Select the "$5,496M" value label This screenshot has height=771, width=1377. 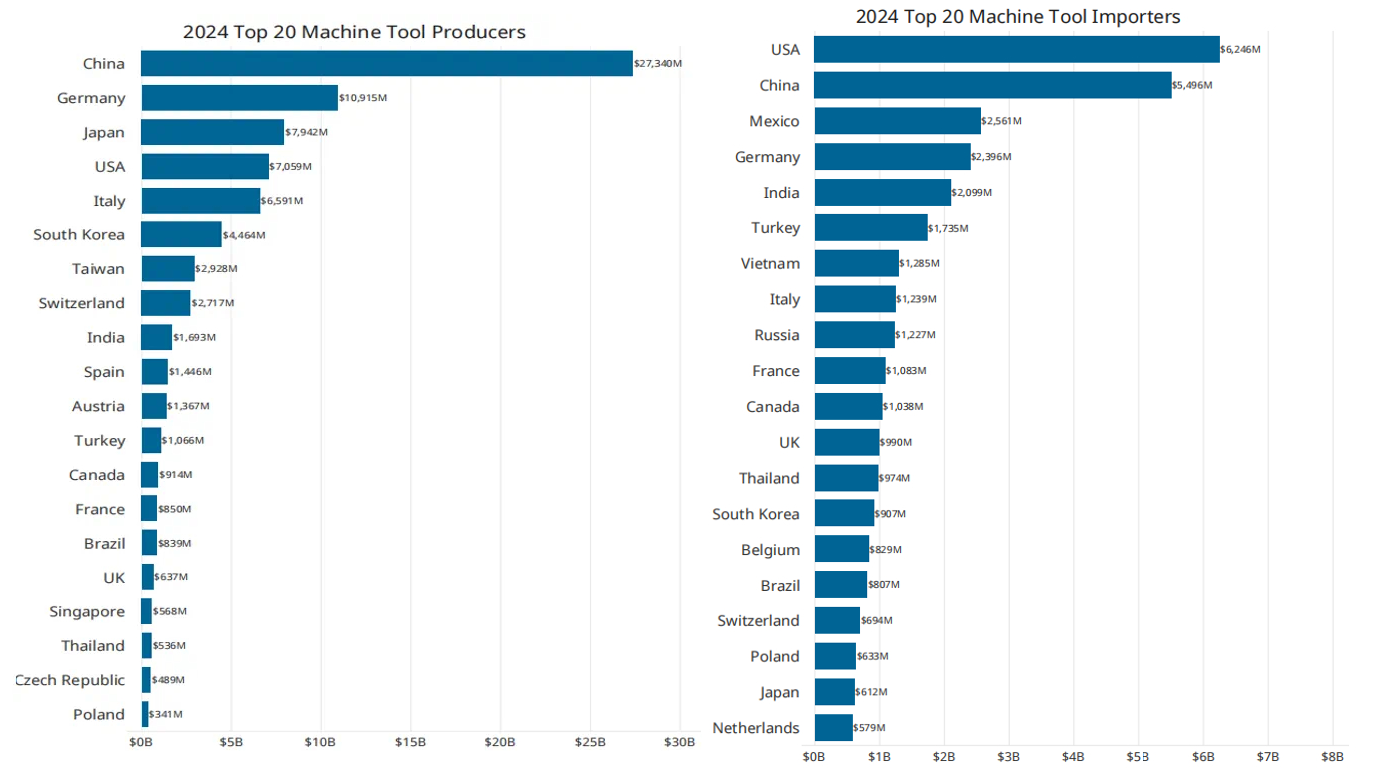coord(1193,86)
